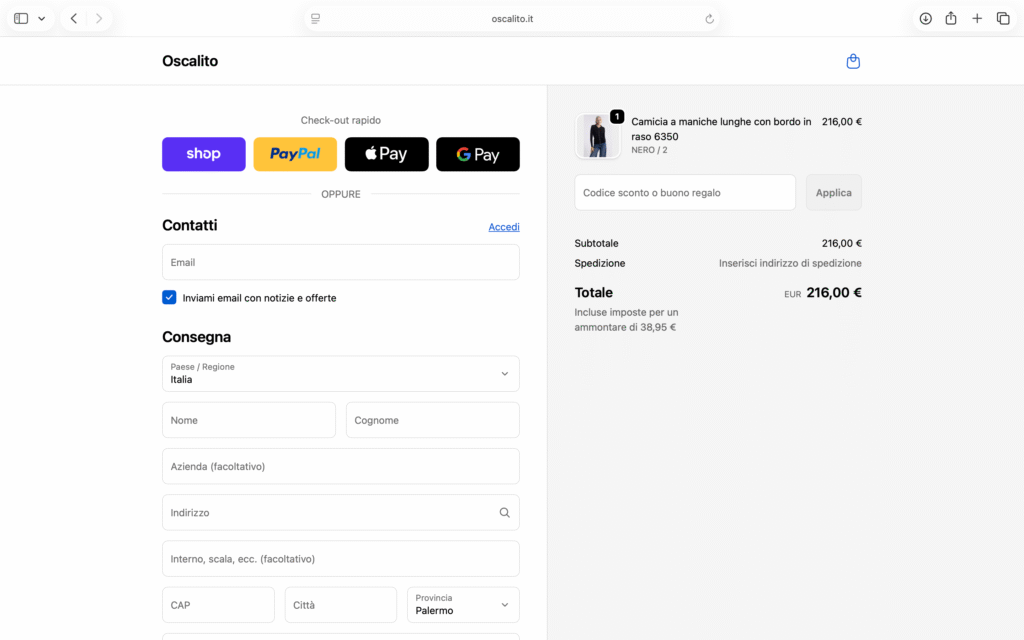Image resolution: width=1024 pixels, height=640 pixels.
Task: Click the Contatti section heading
Action: tap(189, 225)
